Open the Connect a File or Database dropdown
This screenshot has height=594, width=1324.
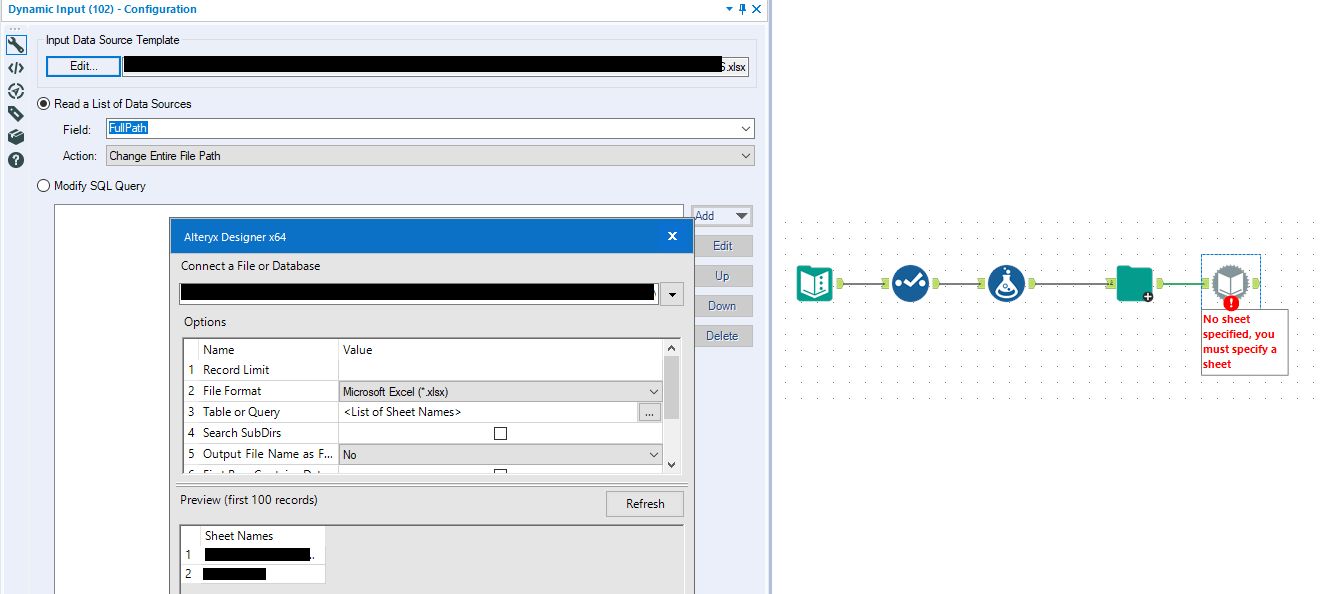[x=671, y=293]
